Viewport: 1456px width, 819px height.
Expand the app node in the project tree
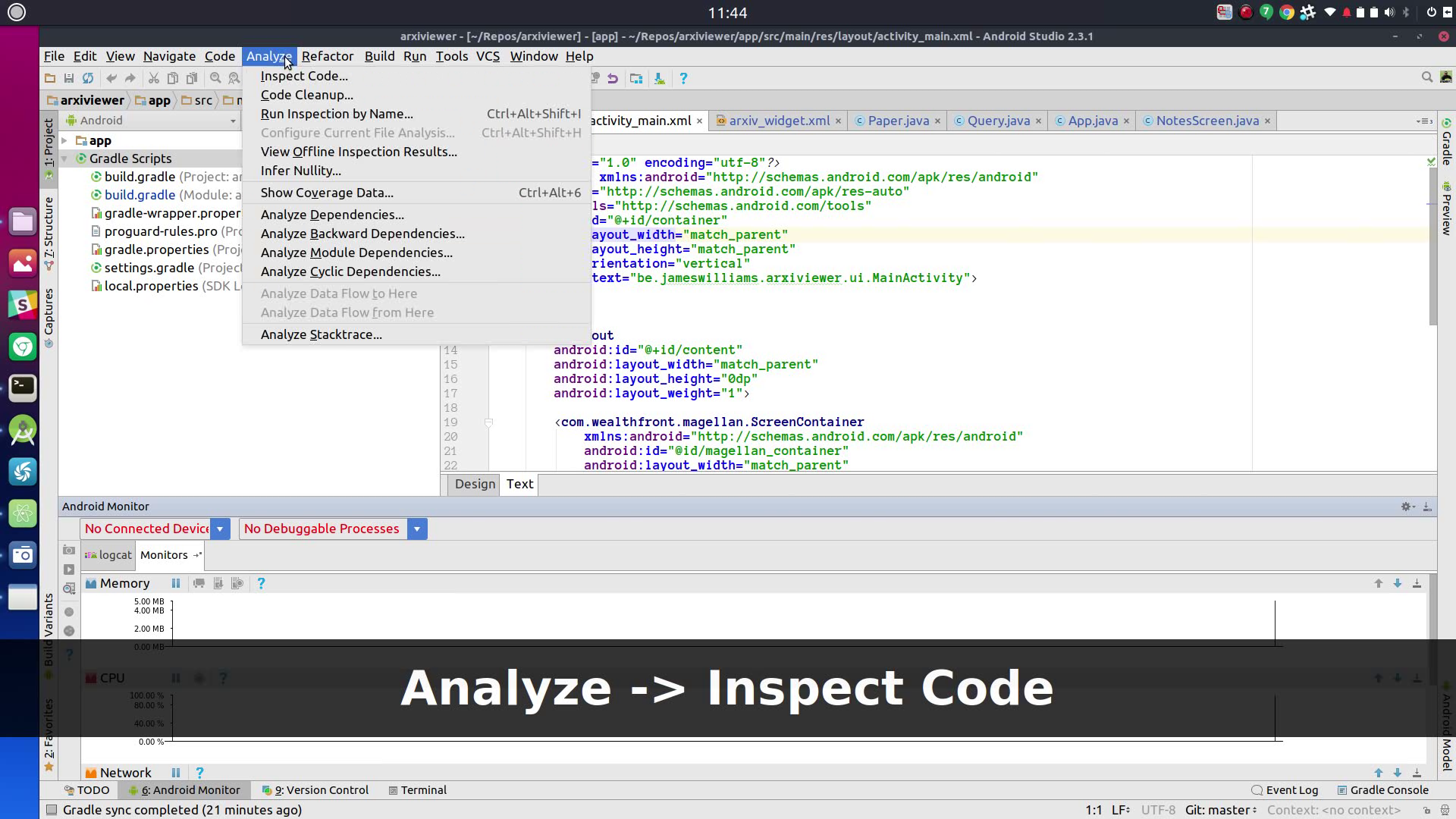point(65,140)
